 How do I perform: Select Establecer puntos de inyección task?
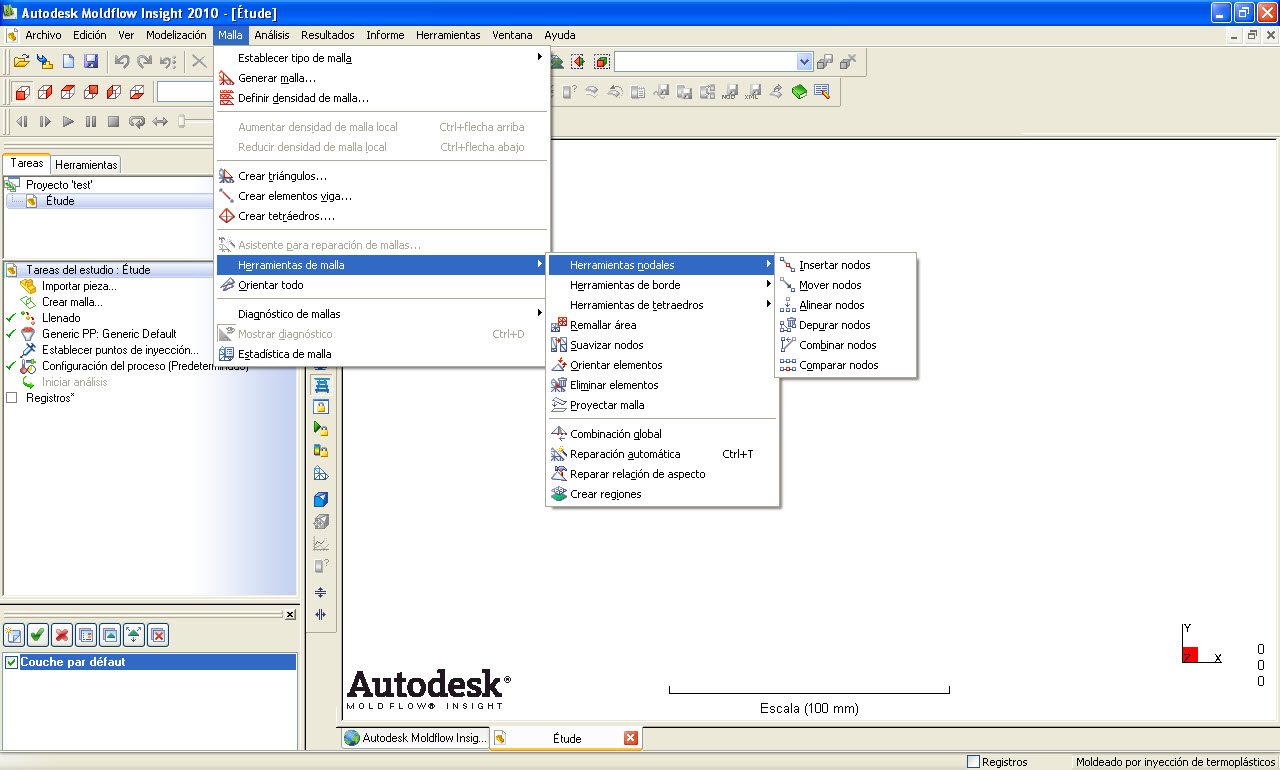[x=120, y=350]
